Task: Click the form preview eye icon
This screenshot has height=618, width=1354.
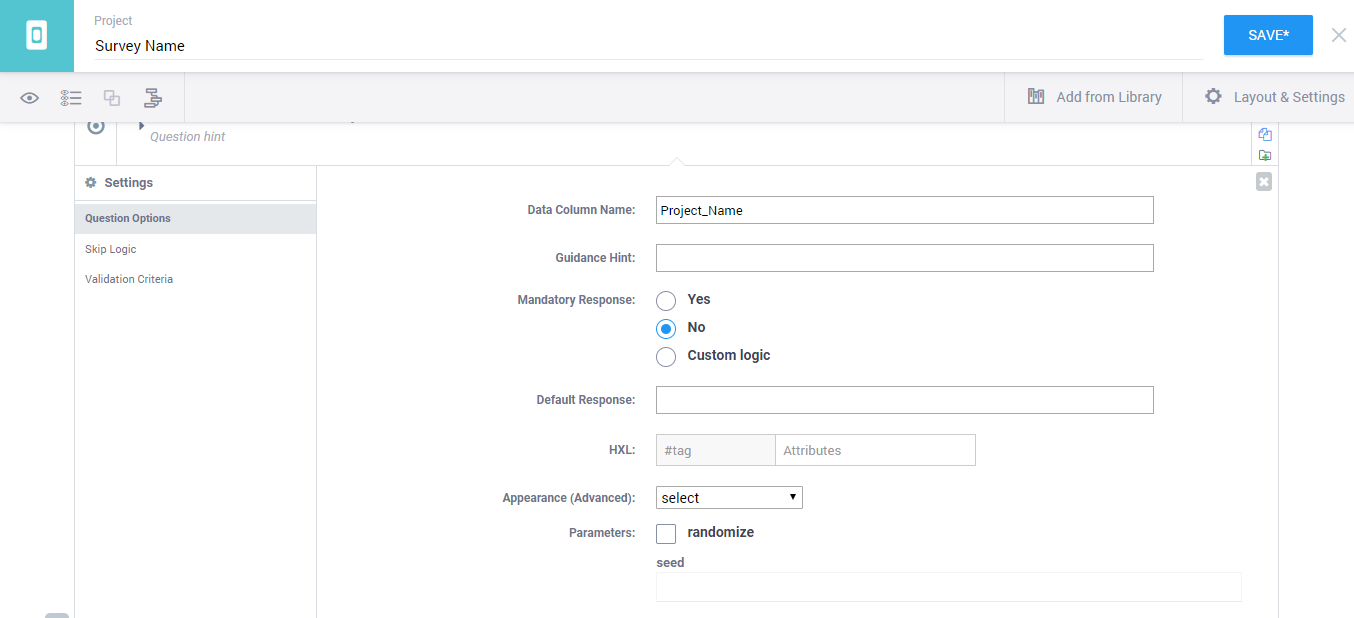Action: click(x=30, y=98)
